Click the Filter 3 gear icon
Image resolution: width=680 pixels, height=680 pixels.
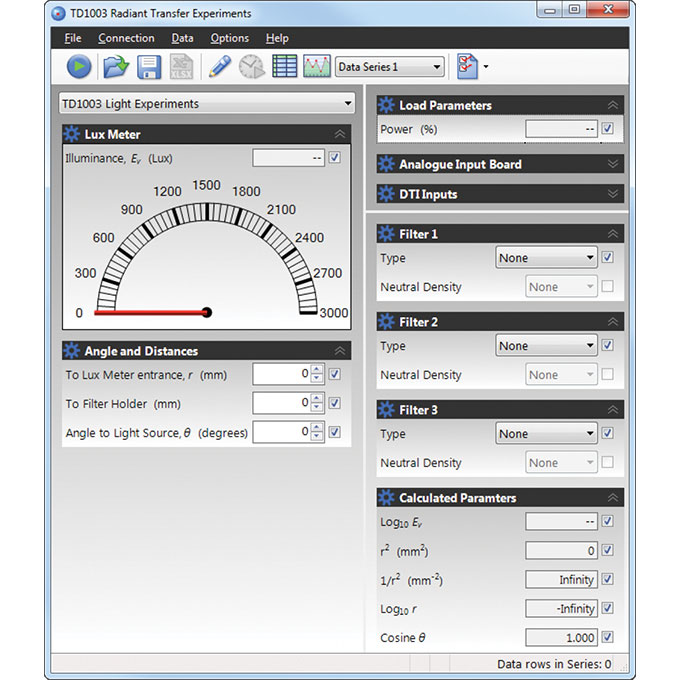click(386, 410)
